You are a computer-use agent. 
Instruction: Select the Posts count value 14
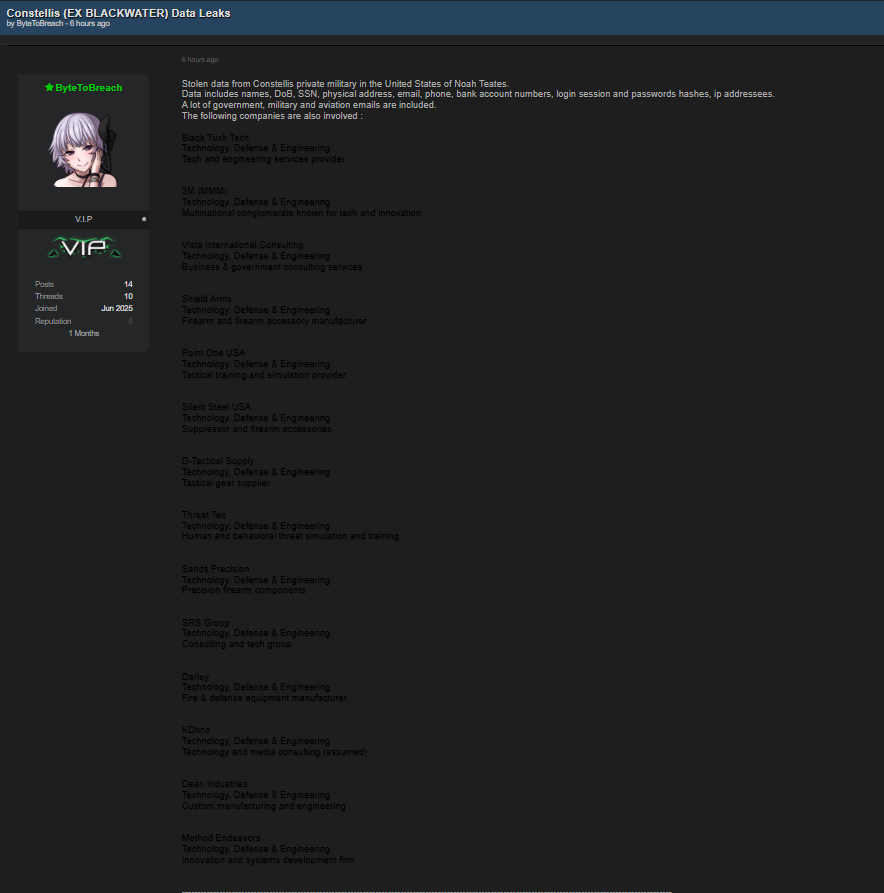(128, 285)
